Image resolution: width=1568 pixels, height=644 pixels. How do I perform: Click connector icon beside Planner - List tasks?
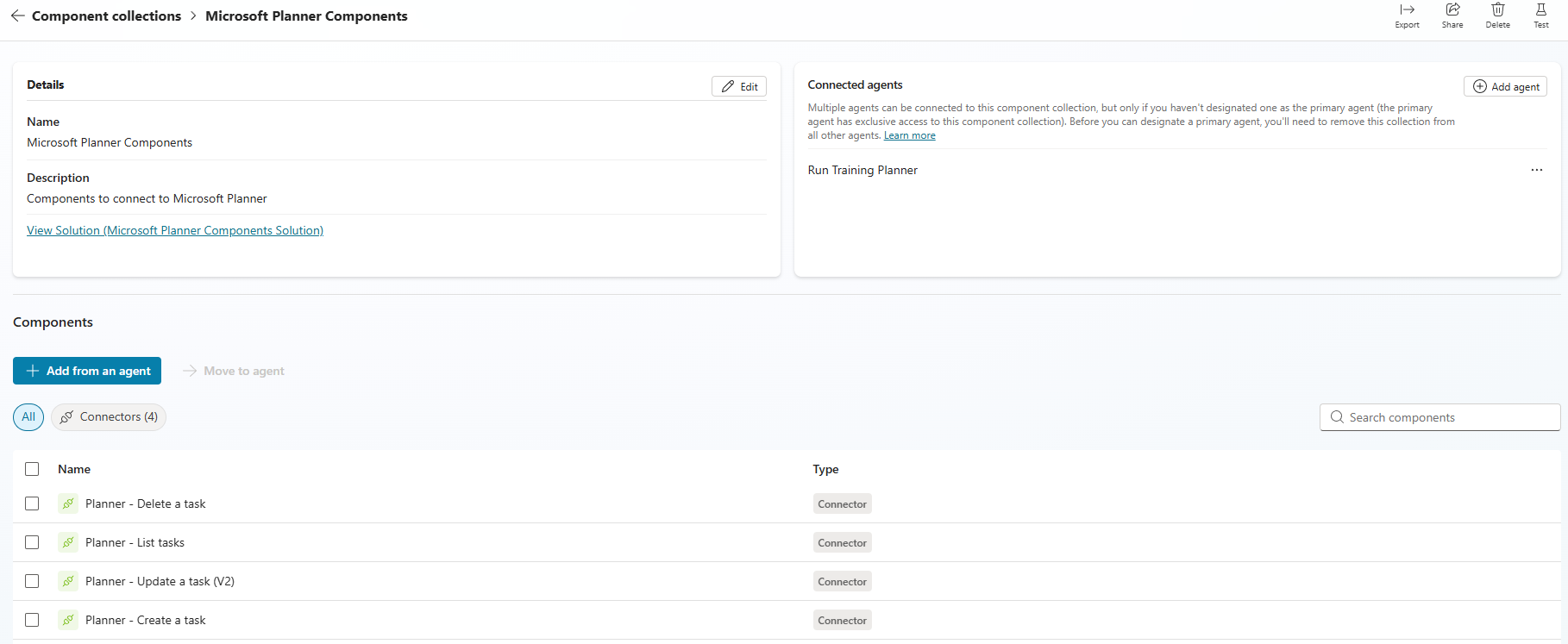[68, 542]
